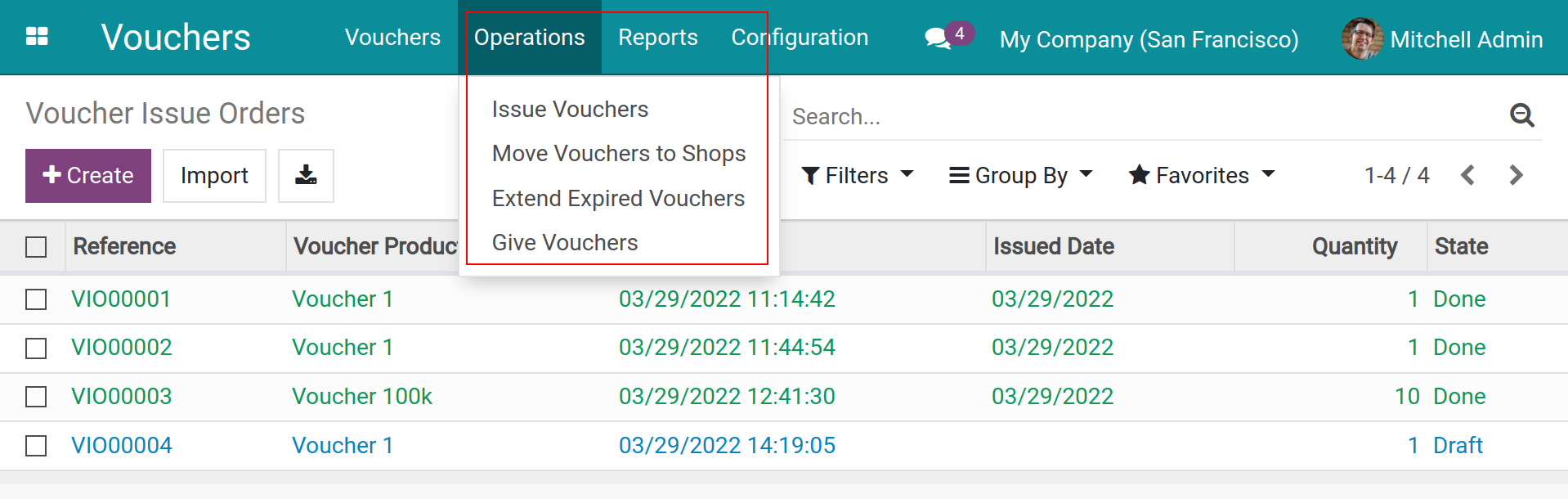Click the 03/29/2022 12:41:30 timestamp cell
This screenshot has height=499, width=1568.
click(727, 397)
